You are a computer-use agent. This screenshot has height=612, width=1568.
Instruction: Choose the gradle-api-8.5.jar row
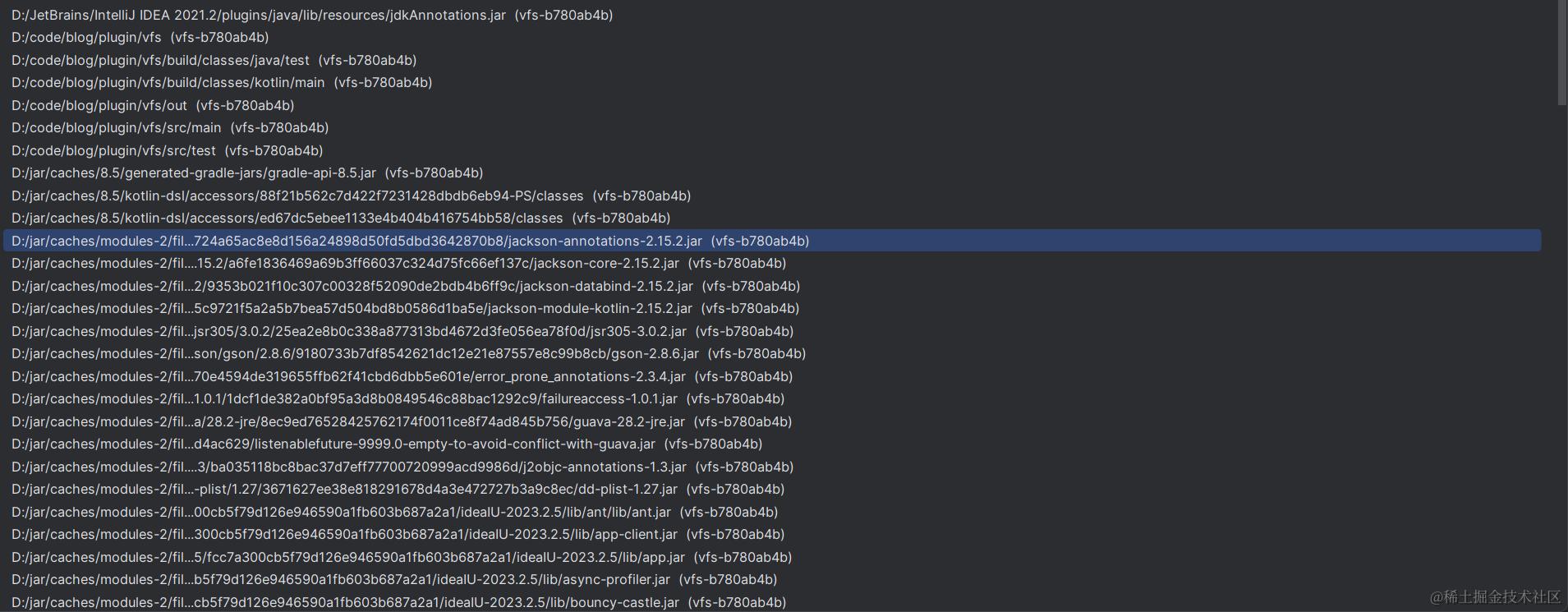[x=772, y=173]
